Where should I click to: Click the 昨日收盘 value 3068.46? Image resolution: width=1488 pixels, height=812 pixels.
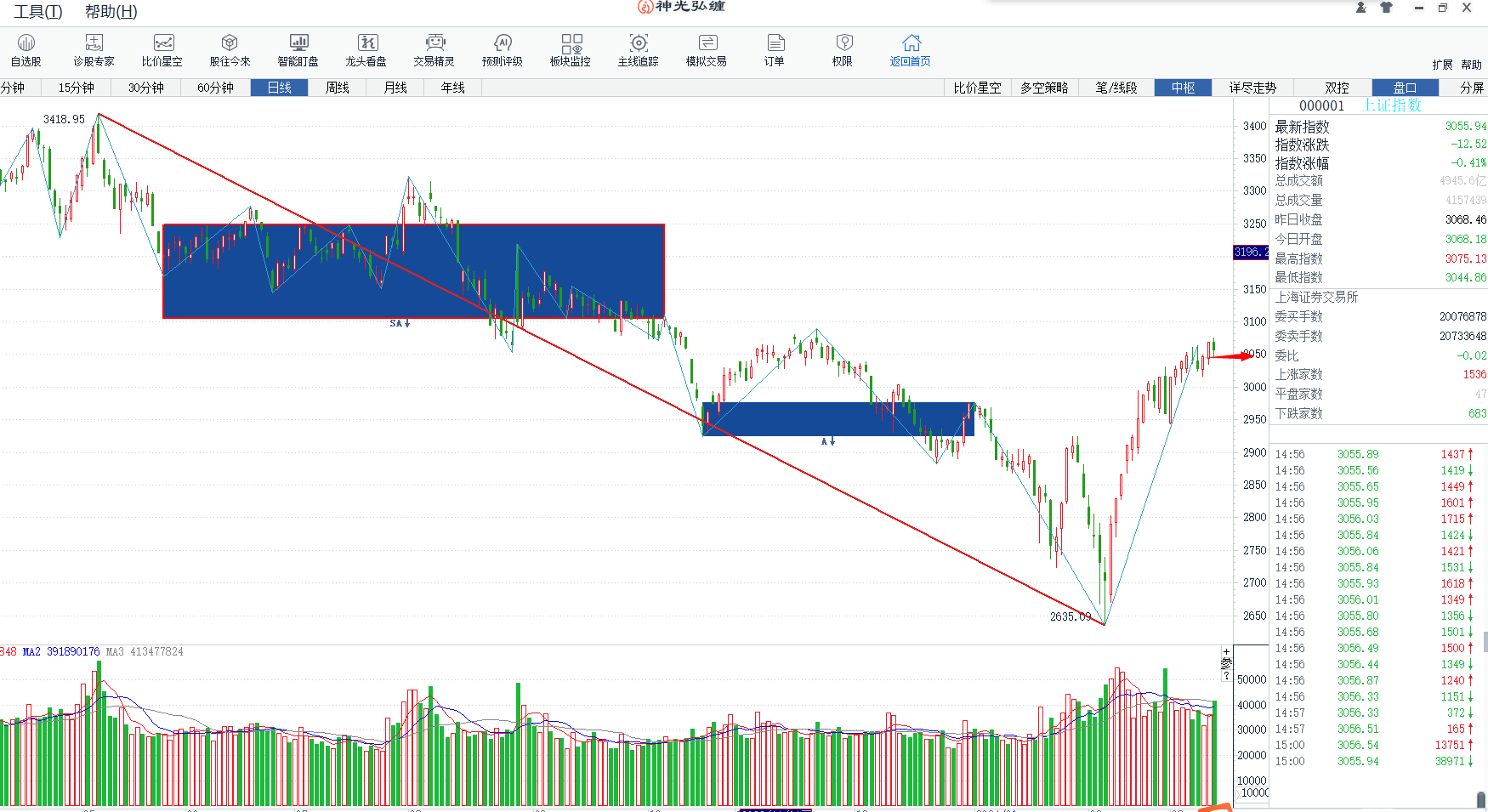click(x=1466, y=219)
